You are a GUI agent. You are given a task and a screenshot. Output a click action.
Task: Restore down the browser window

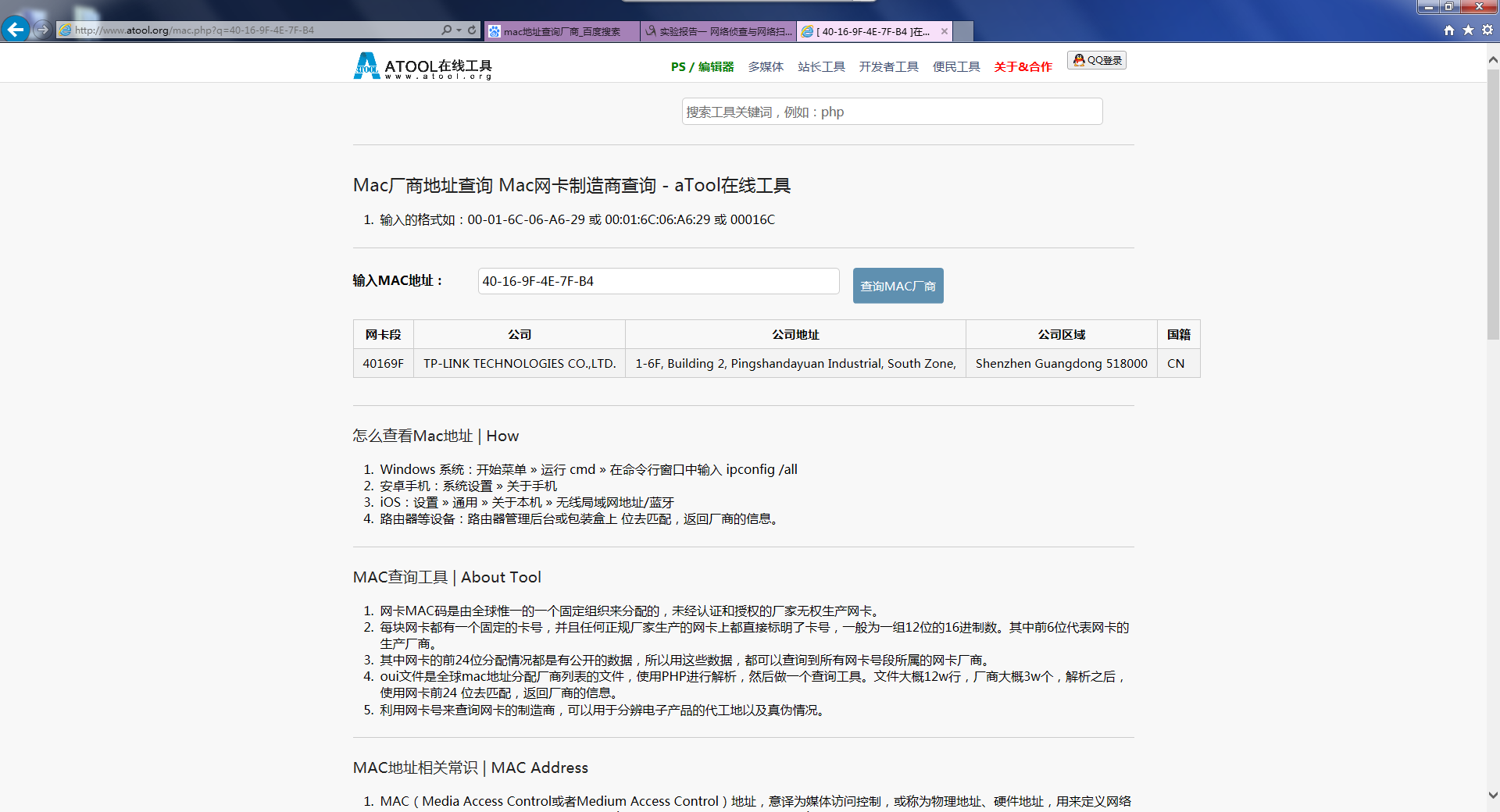pos(1449,7)
